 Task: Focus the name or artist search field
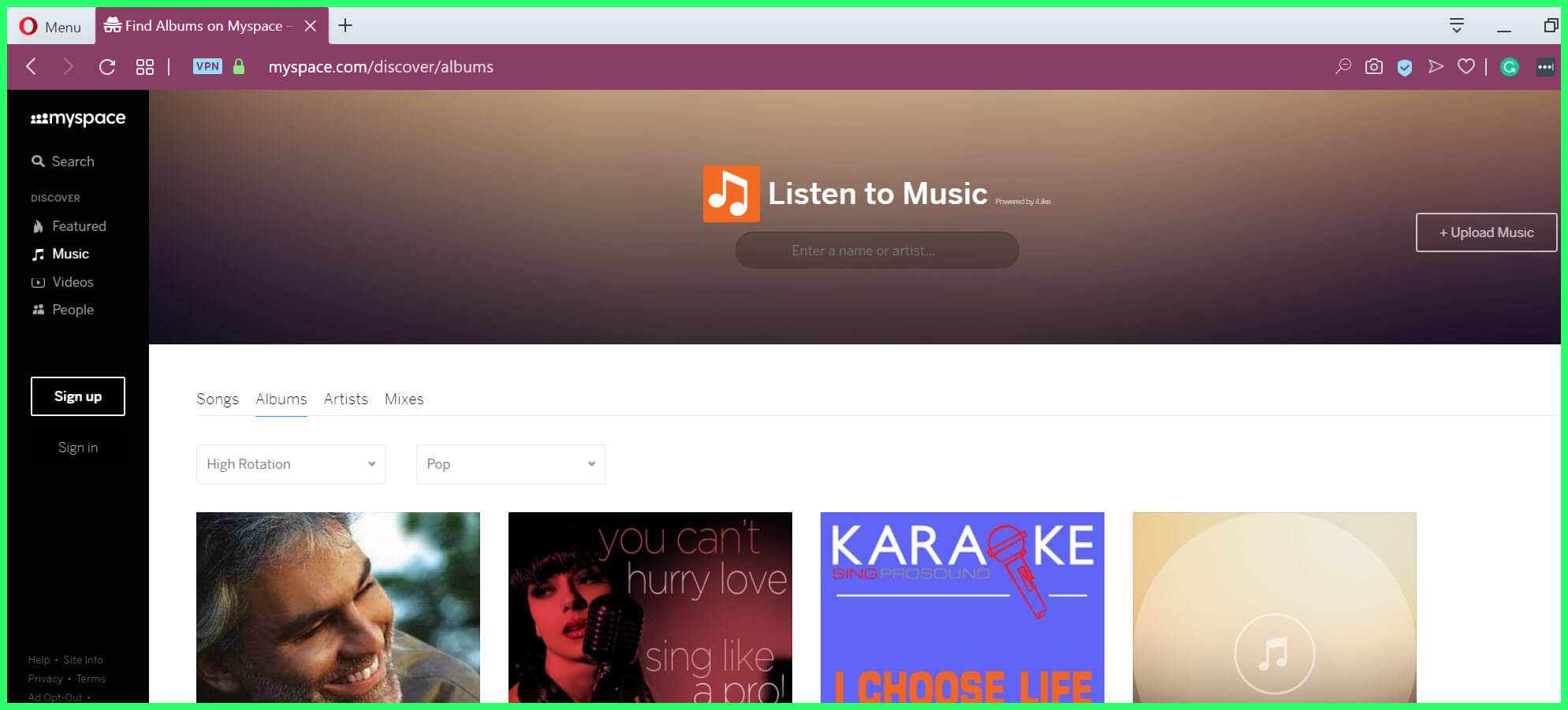click(x=877, y=251)
